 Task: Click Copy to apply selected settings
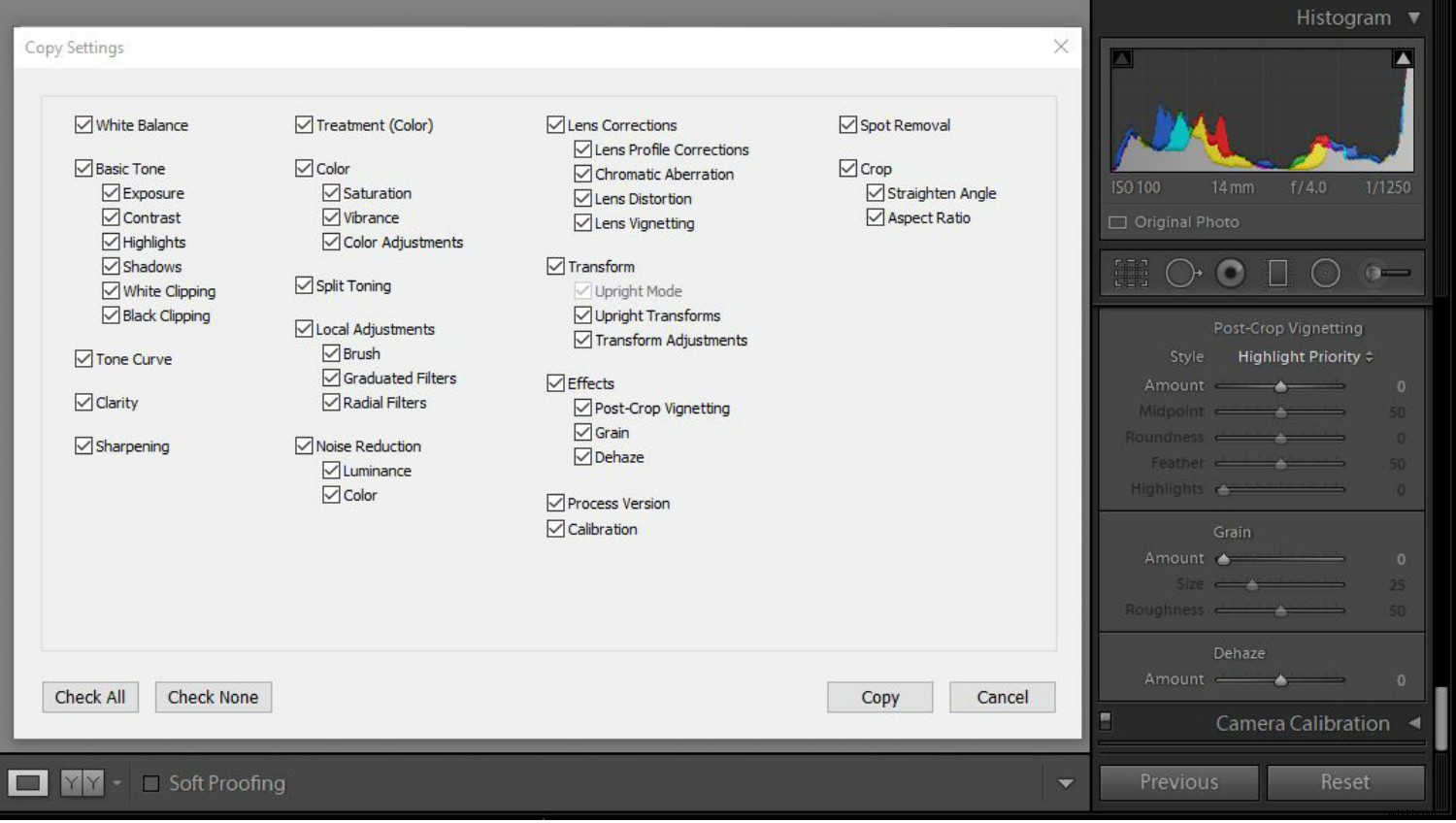pos(878,697)
